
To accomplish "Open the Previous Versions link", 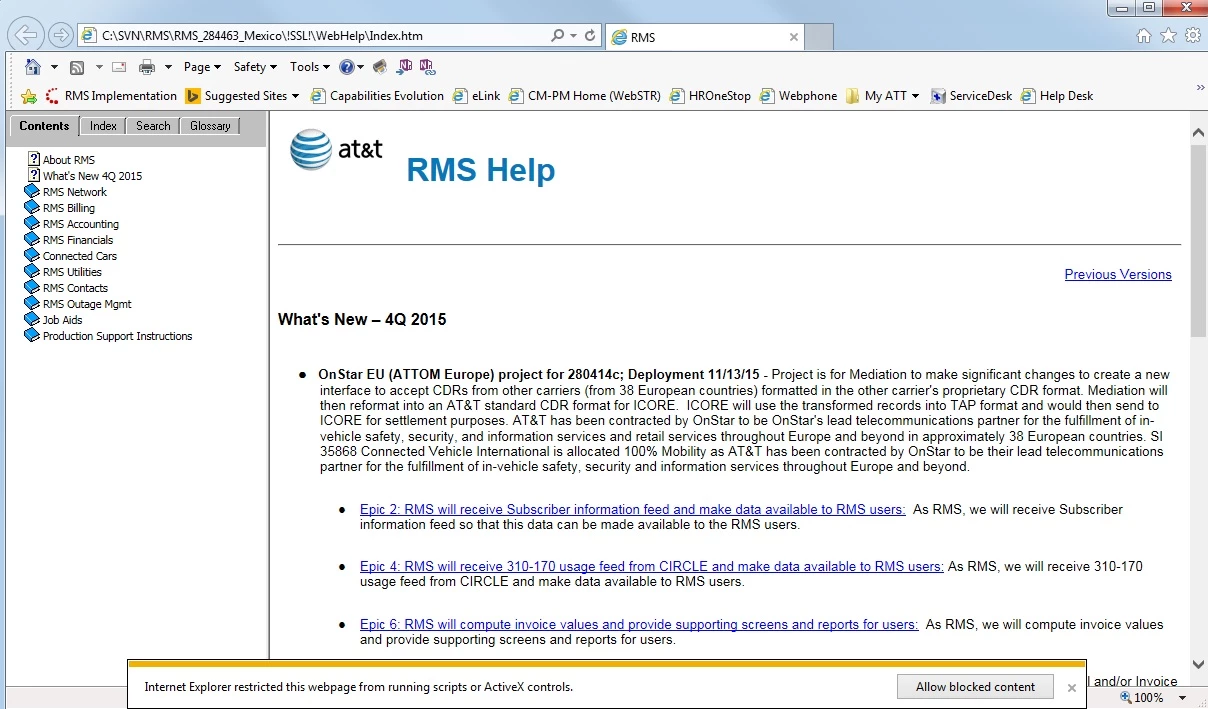I will click(x=1118, y=274).
